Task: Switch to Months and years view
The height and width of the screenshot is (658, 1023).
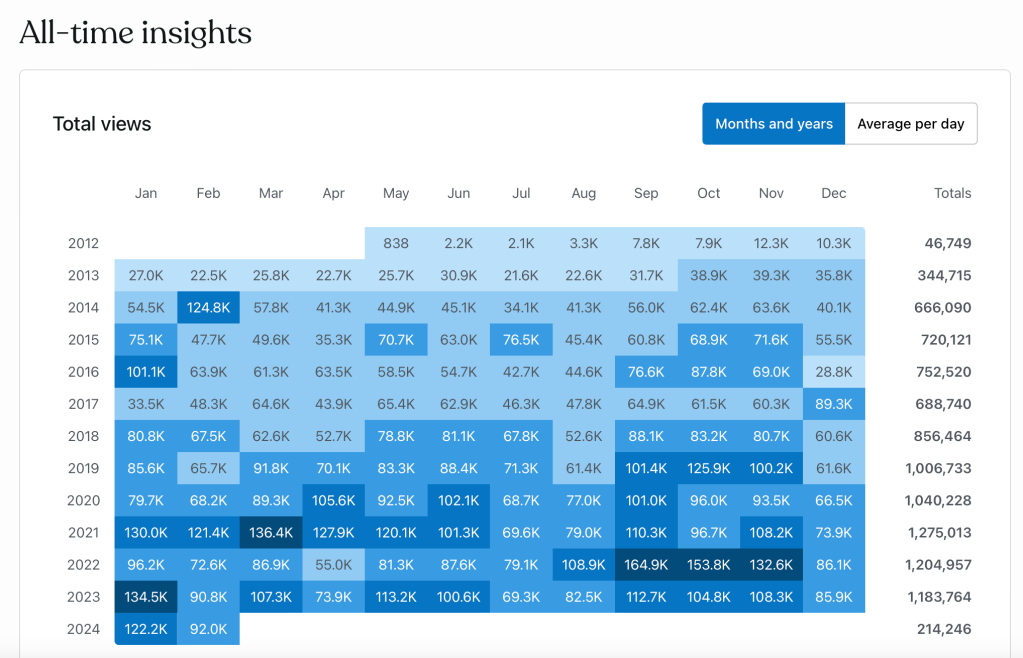Action: tap(773, 124)
